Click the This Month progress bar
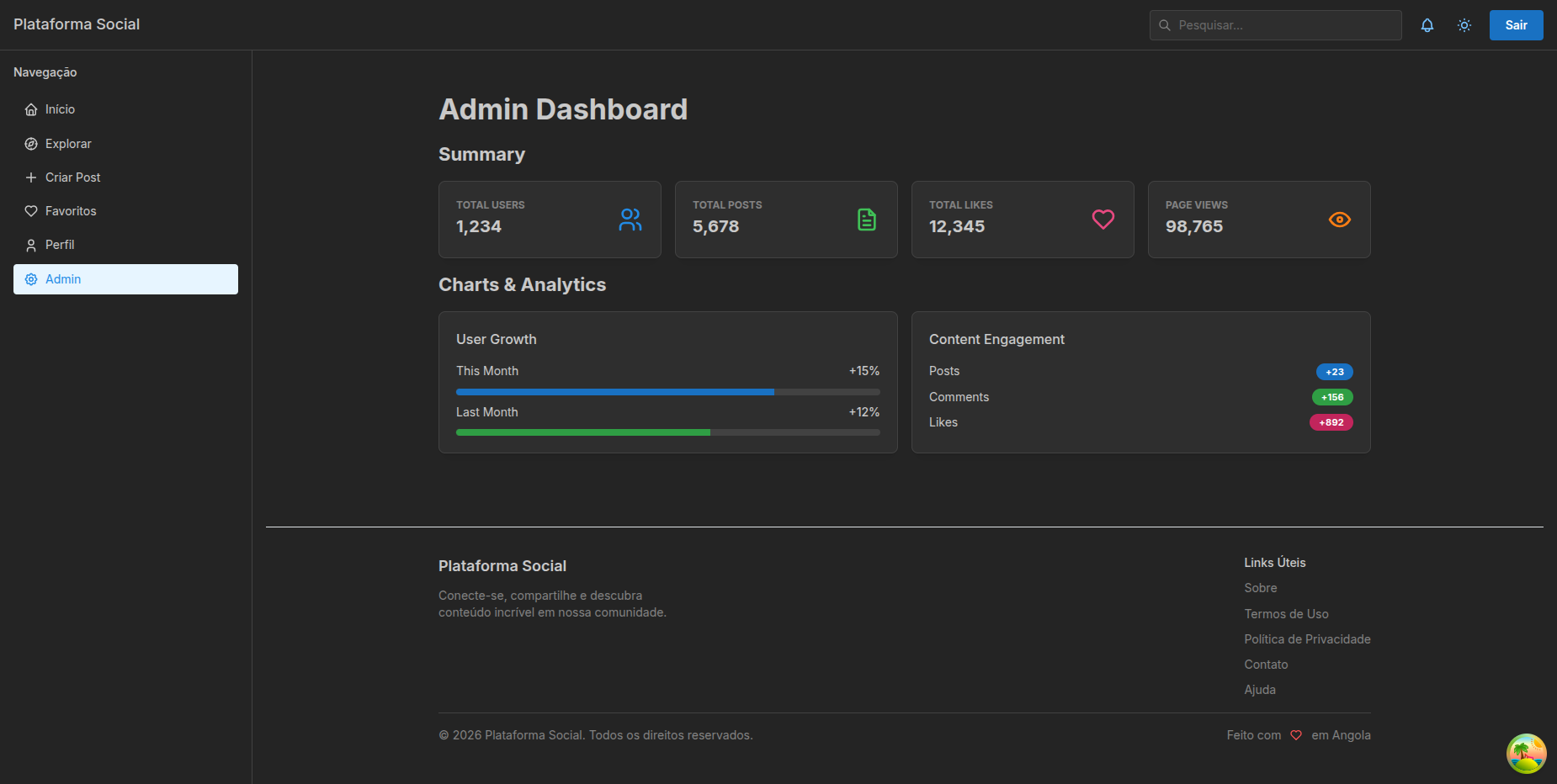 click(x=667, y=392)
